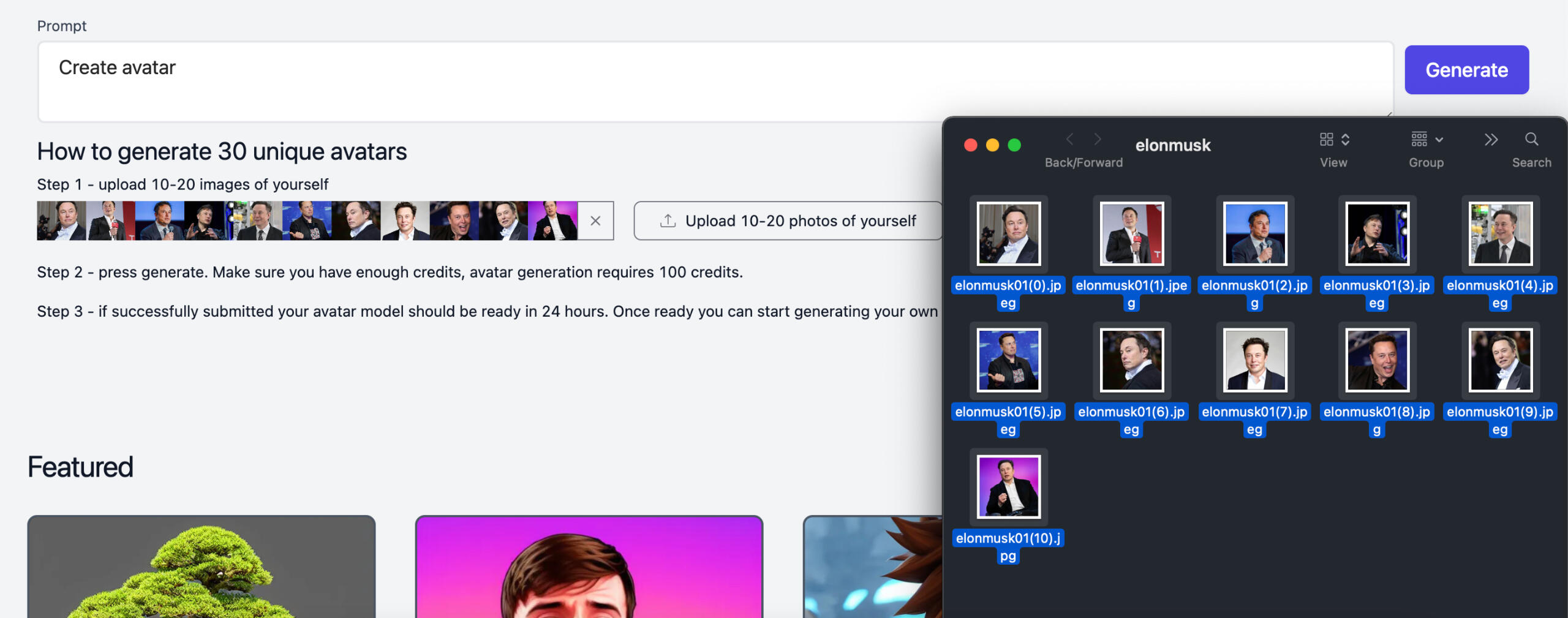Click the Finder back arrow
The height and width of the screenshot is (618, 1568).
click(1069, 140)
